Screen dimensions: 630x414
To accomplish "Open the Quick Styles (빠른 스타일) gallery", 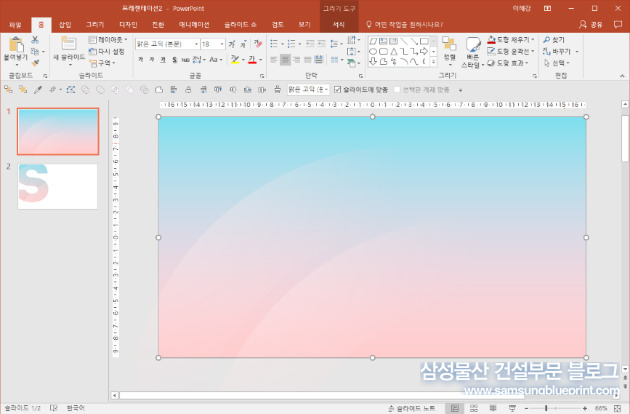I will [x=472, y=53].
